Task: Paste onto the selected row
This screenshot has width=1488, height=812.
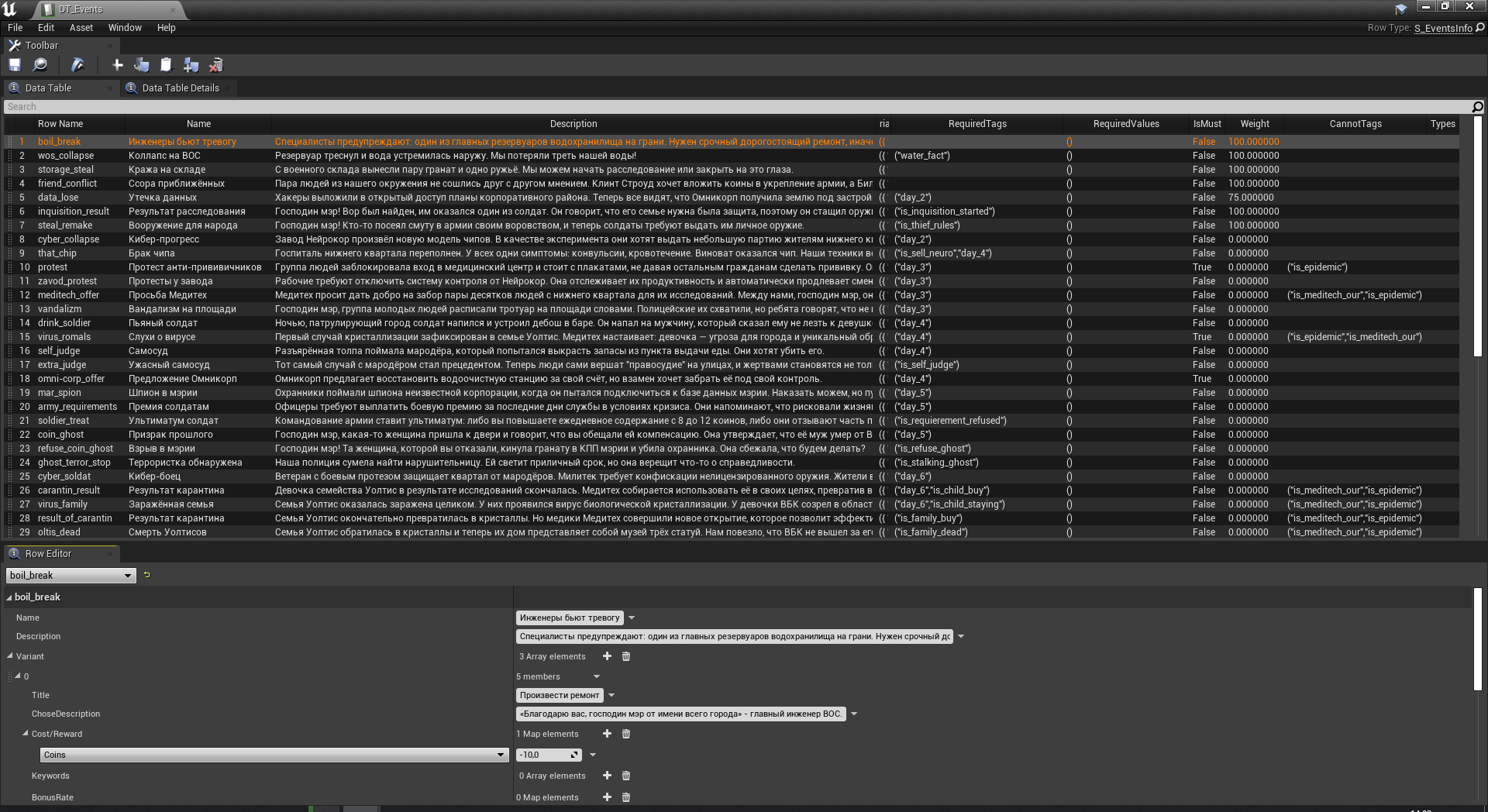Action: click(166, 65)
